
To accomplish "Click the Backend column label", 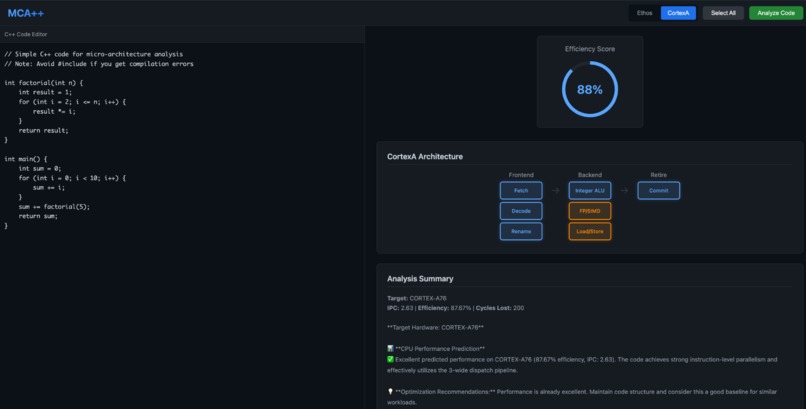I will coord(590,175).
